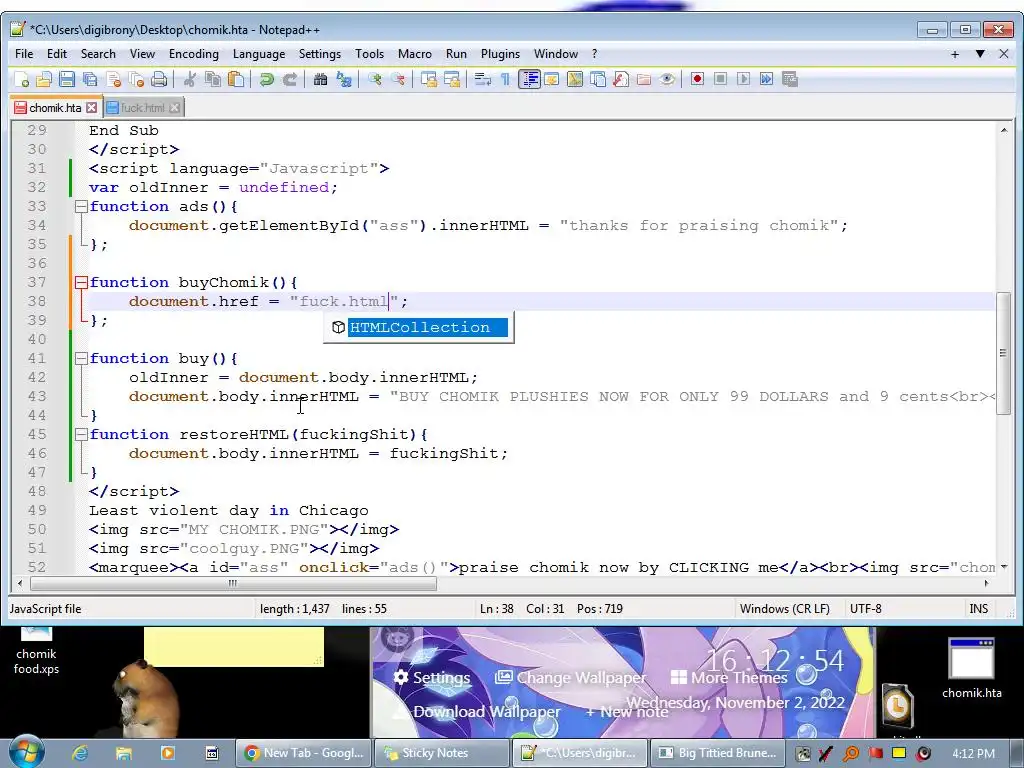The height and width of the screenshot is (768, 1024).
Task: Click the Print toolbar icon
Action: click(x=159, y=79)
